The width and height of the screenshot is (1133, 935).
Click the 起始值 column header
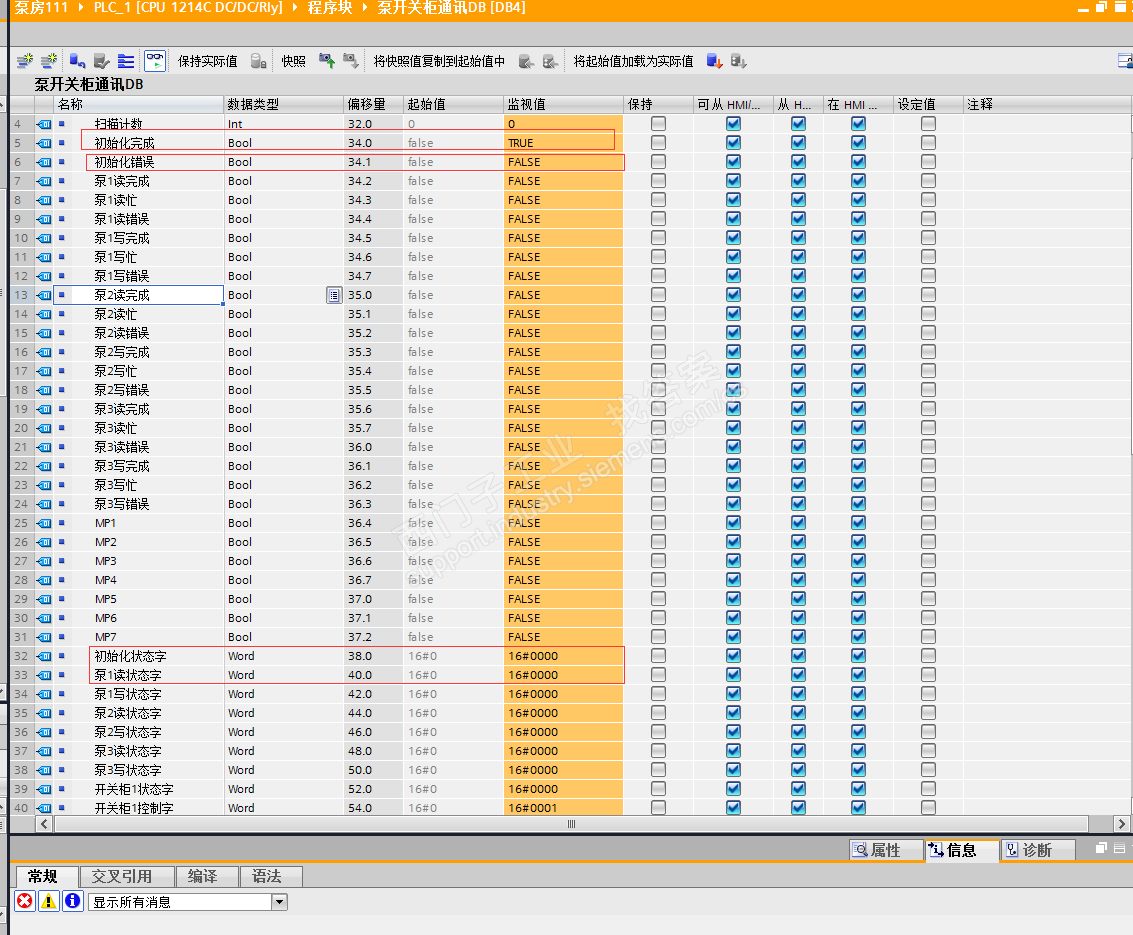[453, 104]
